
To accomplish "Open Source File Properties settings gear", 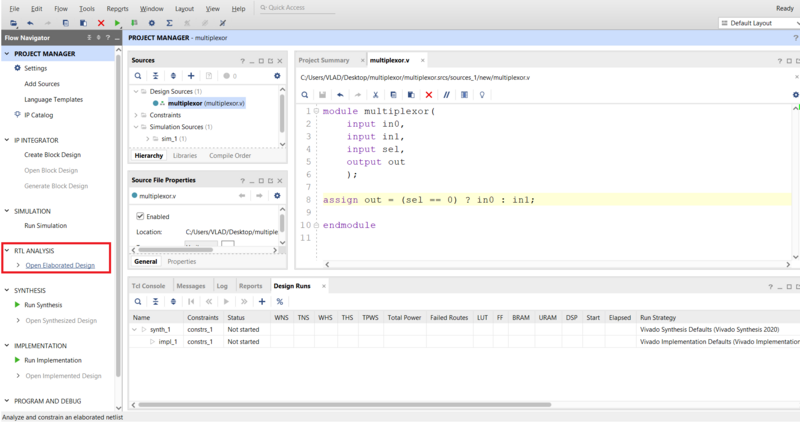I will pyautogui.click(x=277, y=195).
